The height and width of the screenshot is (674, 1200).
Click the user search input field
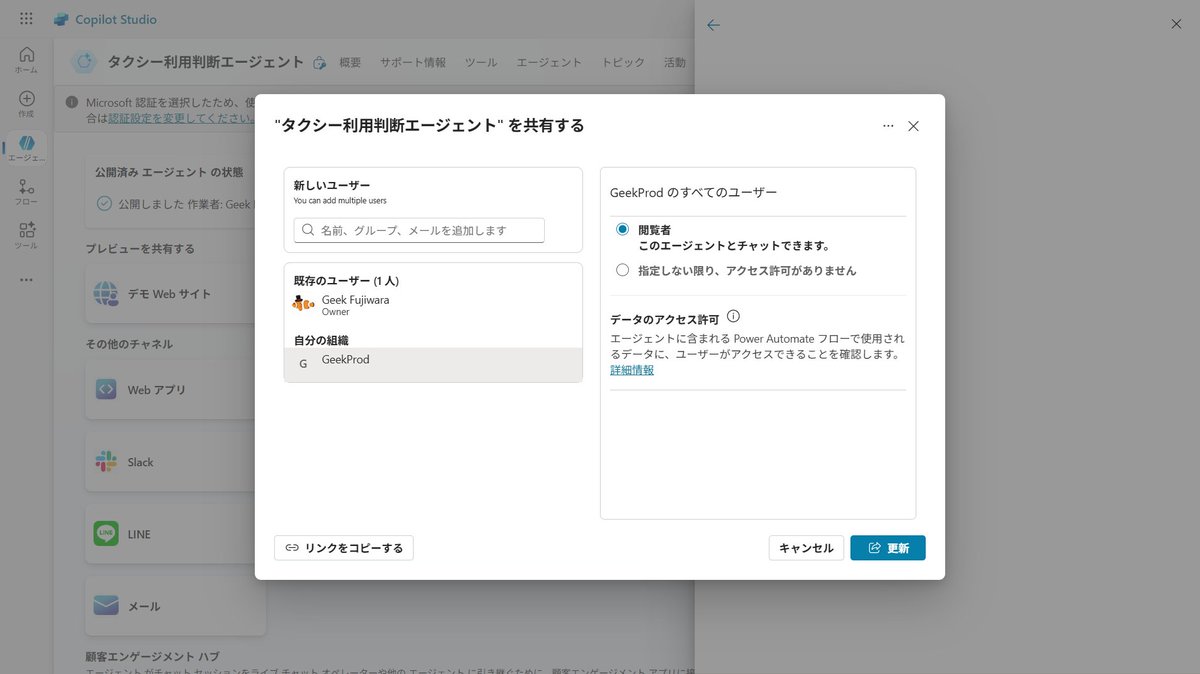coord(418,229)
